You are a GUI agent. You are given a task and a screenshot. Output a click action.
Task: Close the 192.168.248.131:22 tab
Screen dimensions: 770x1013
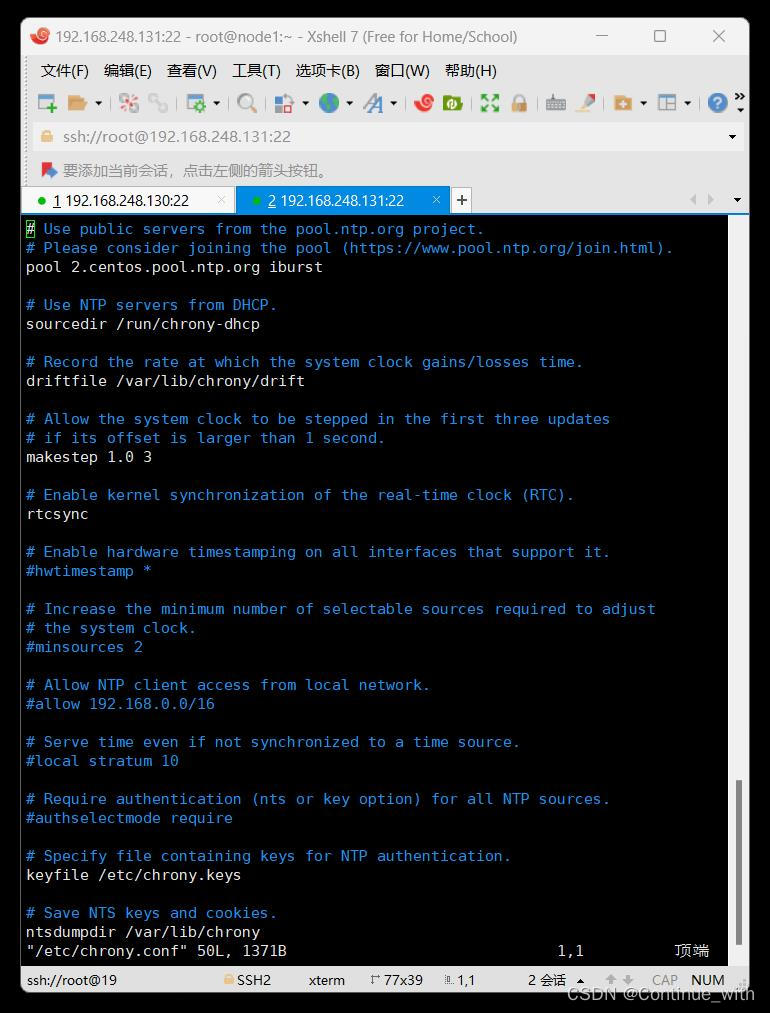click(x=436, y=200)
